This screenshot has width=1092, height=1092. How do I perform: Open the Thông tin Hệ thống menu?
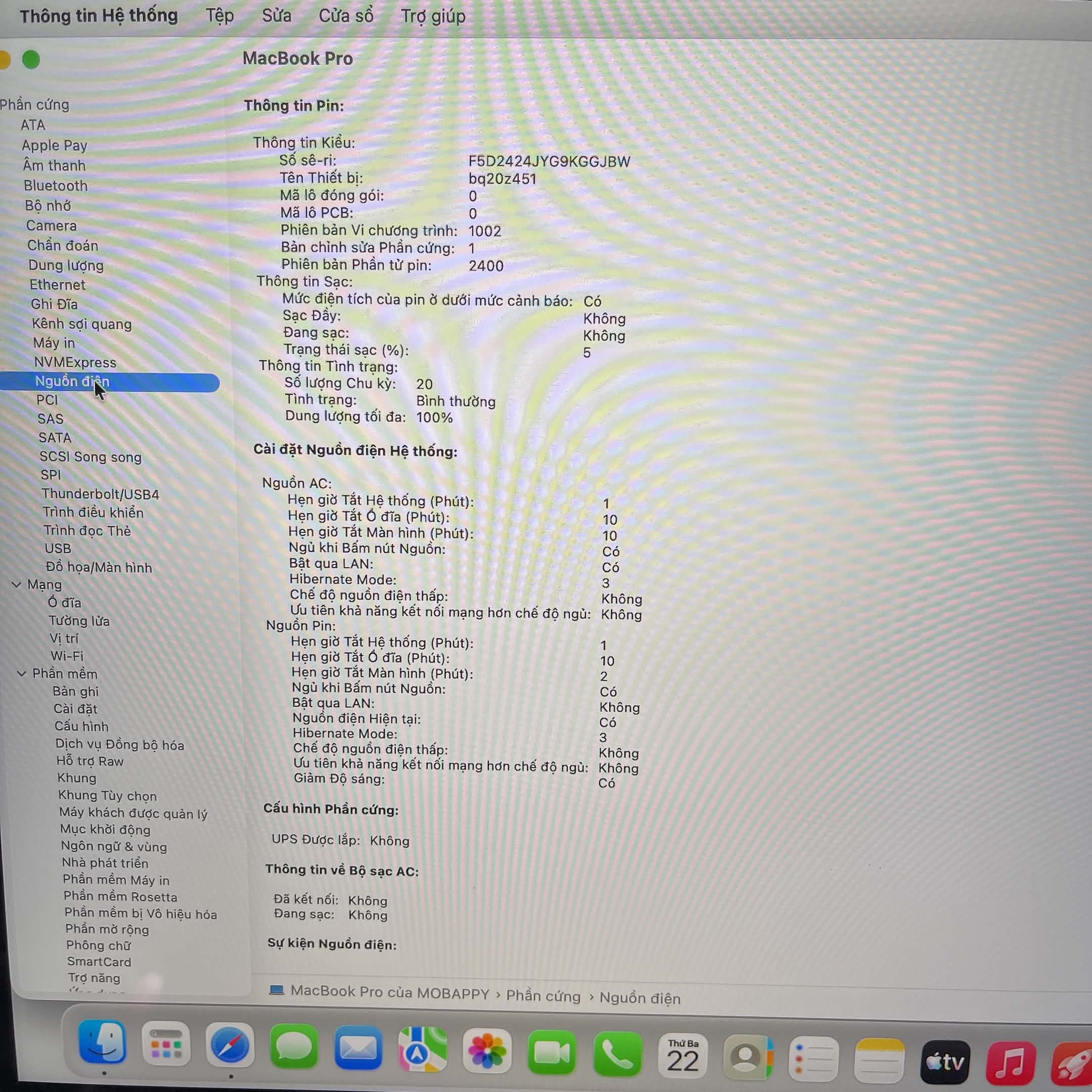99,15
